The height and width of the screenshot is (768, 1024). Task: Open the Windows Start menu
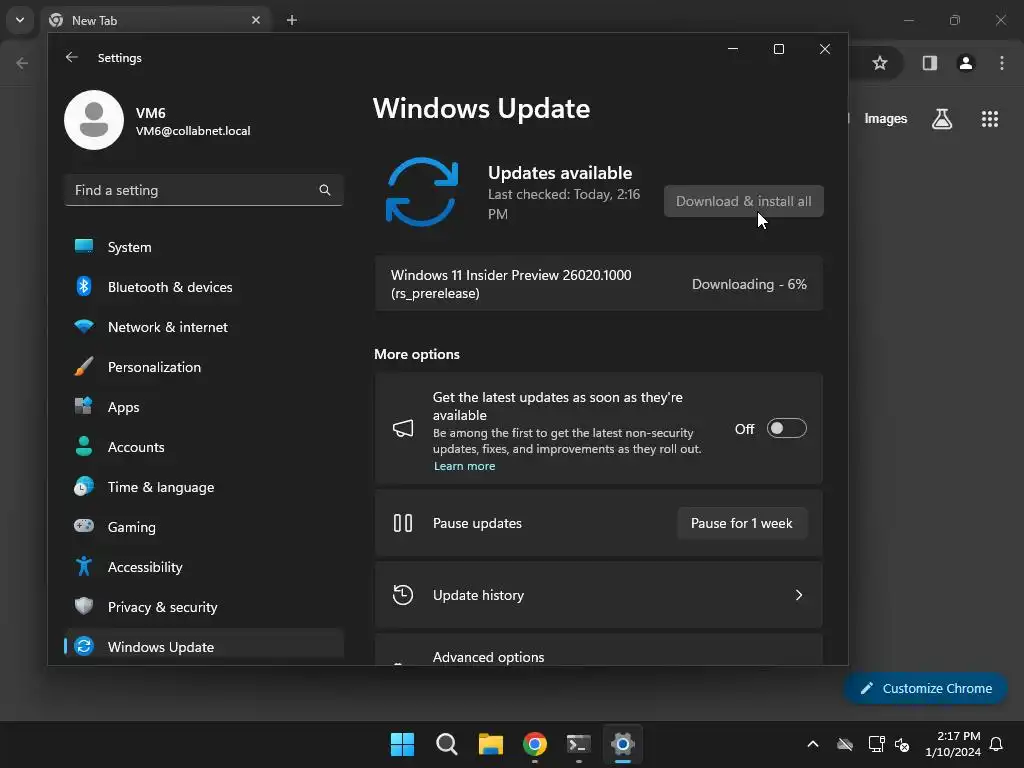402,744
